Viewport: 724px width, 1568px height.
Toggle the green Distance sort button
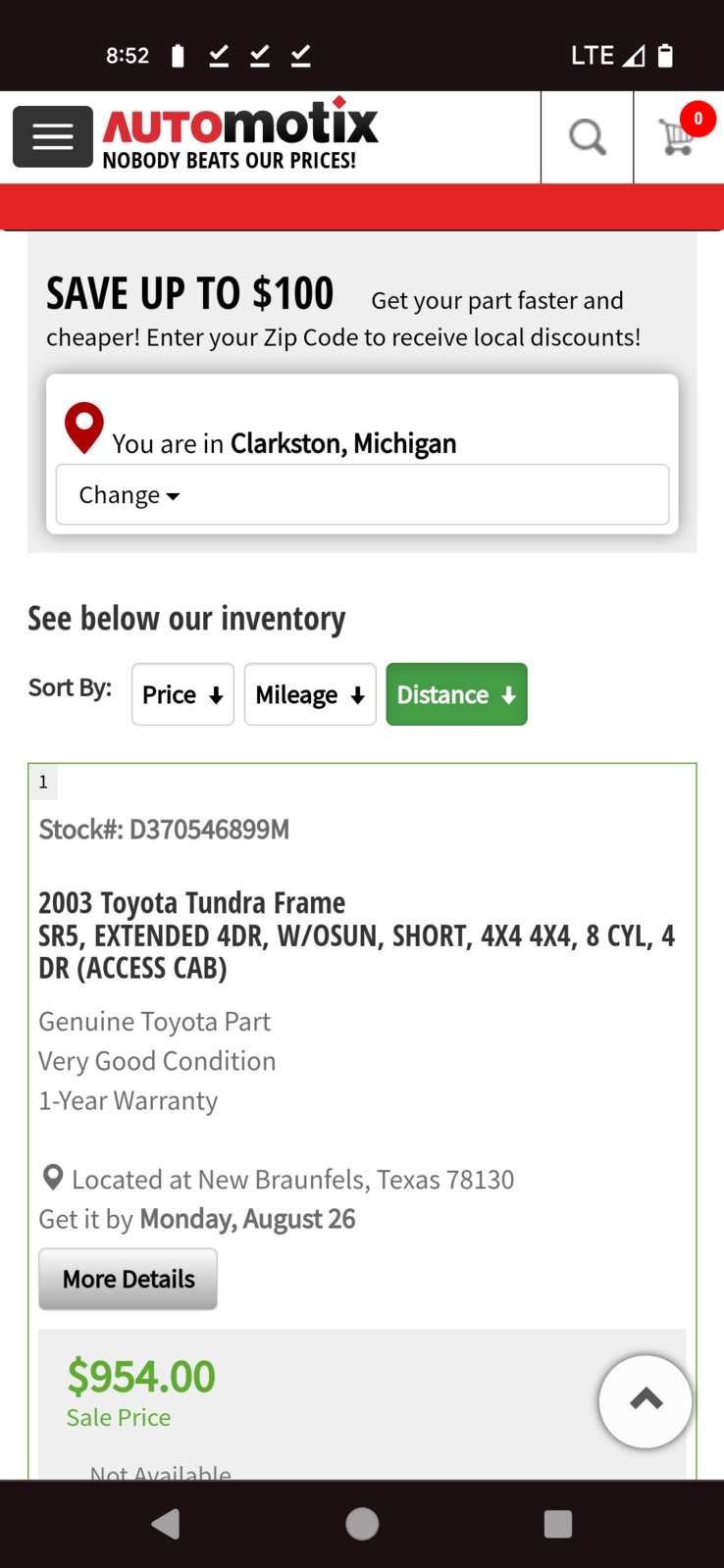[x=456, y=694]
